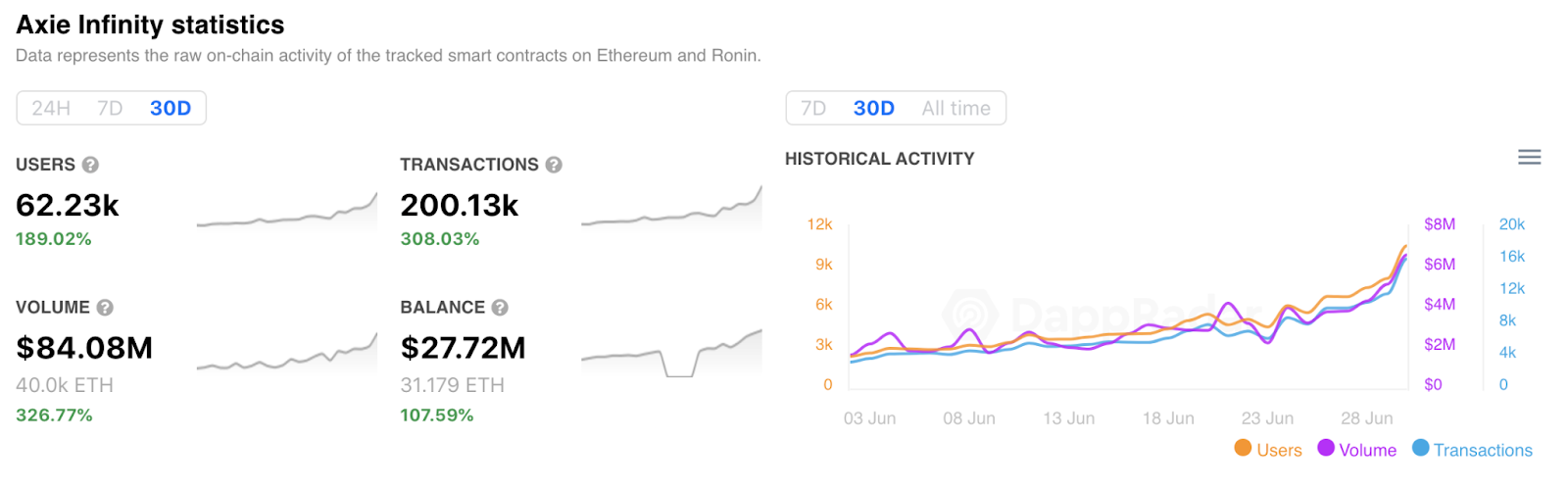1568x490 pixels.
Task: Toggle the Users series label in legend
Action: pos(1279,450)
